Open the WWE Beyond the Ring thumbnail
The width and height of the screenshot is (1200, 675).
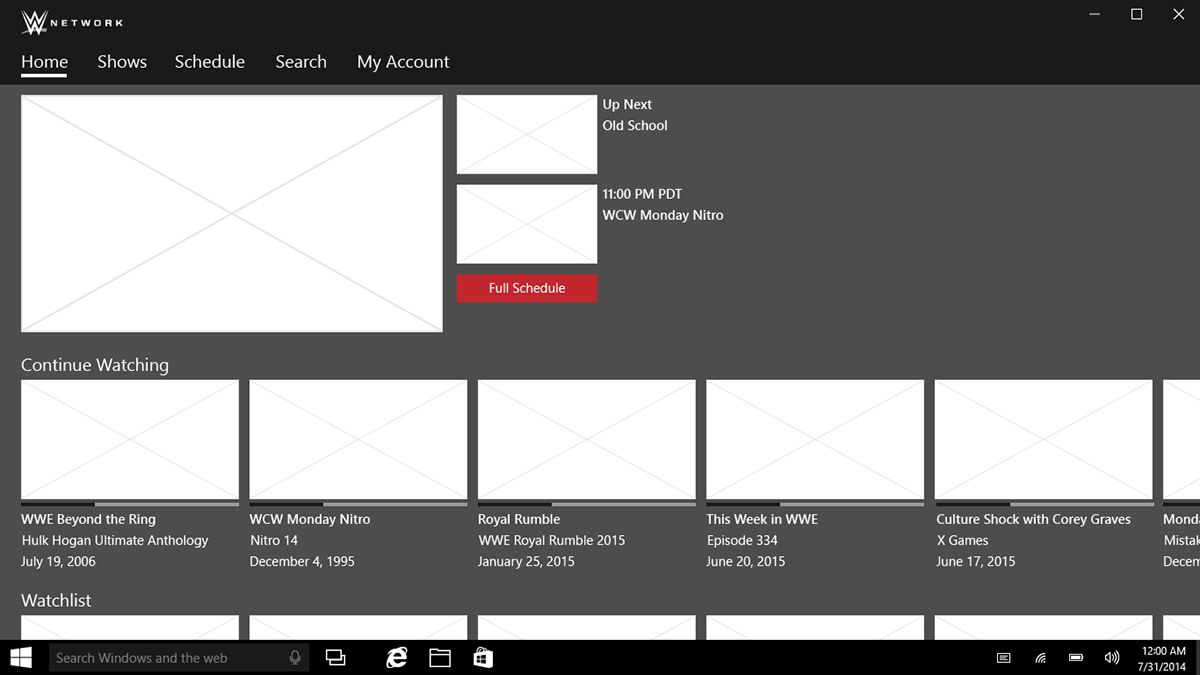[130, 439]
